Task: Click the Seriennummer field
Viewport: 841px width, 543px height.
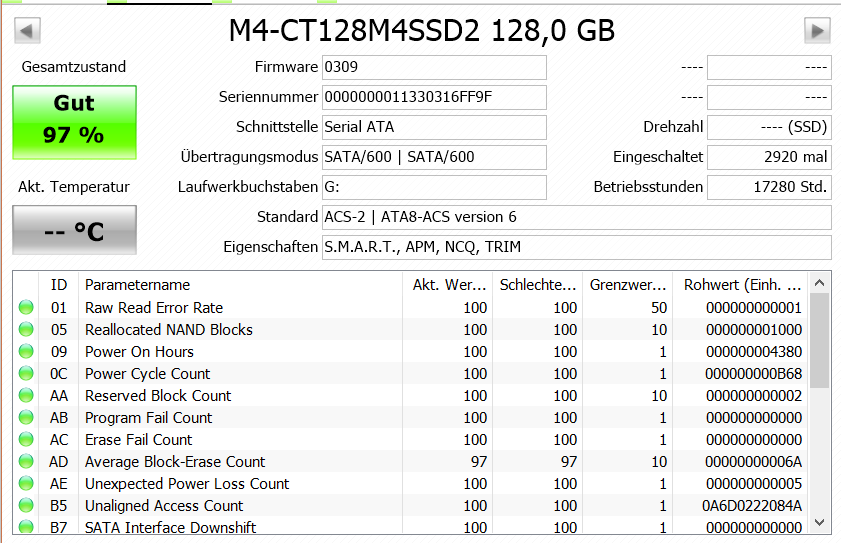Action: 434,97
